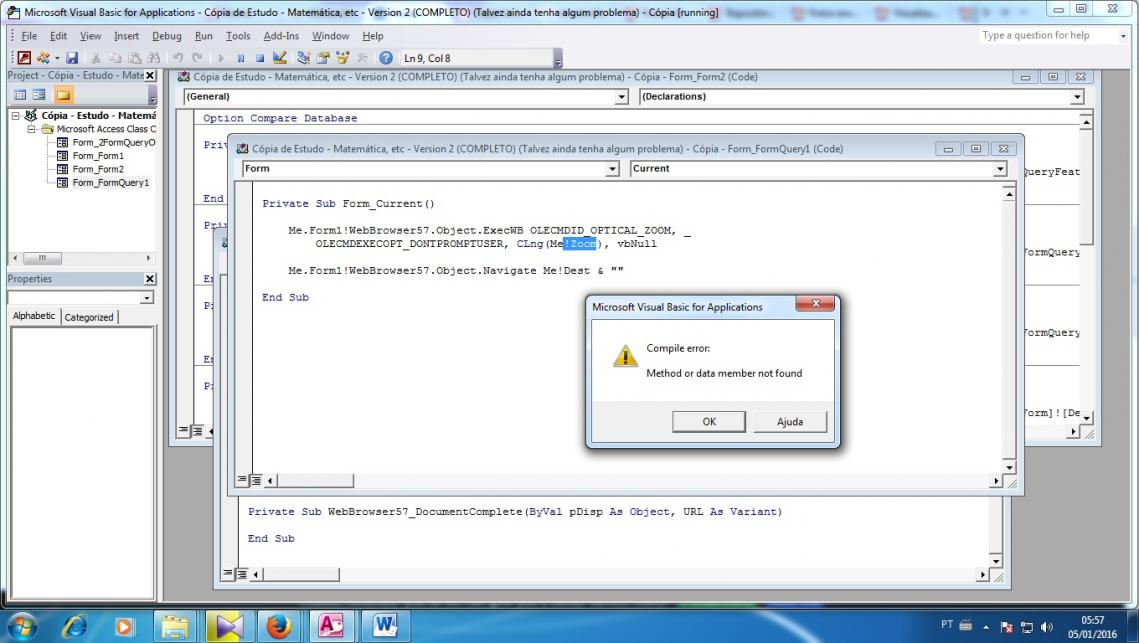Click the Reset stop icon
Image resolution: width=1139 pixels, height=643 pixels.
tap(259, 57)
